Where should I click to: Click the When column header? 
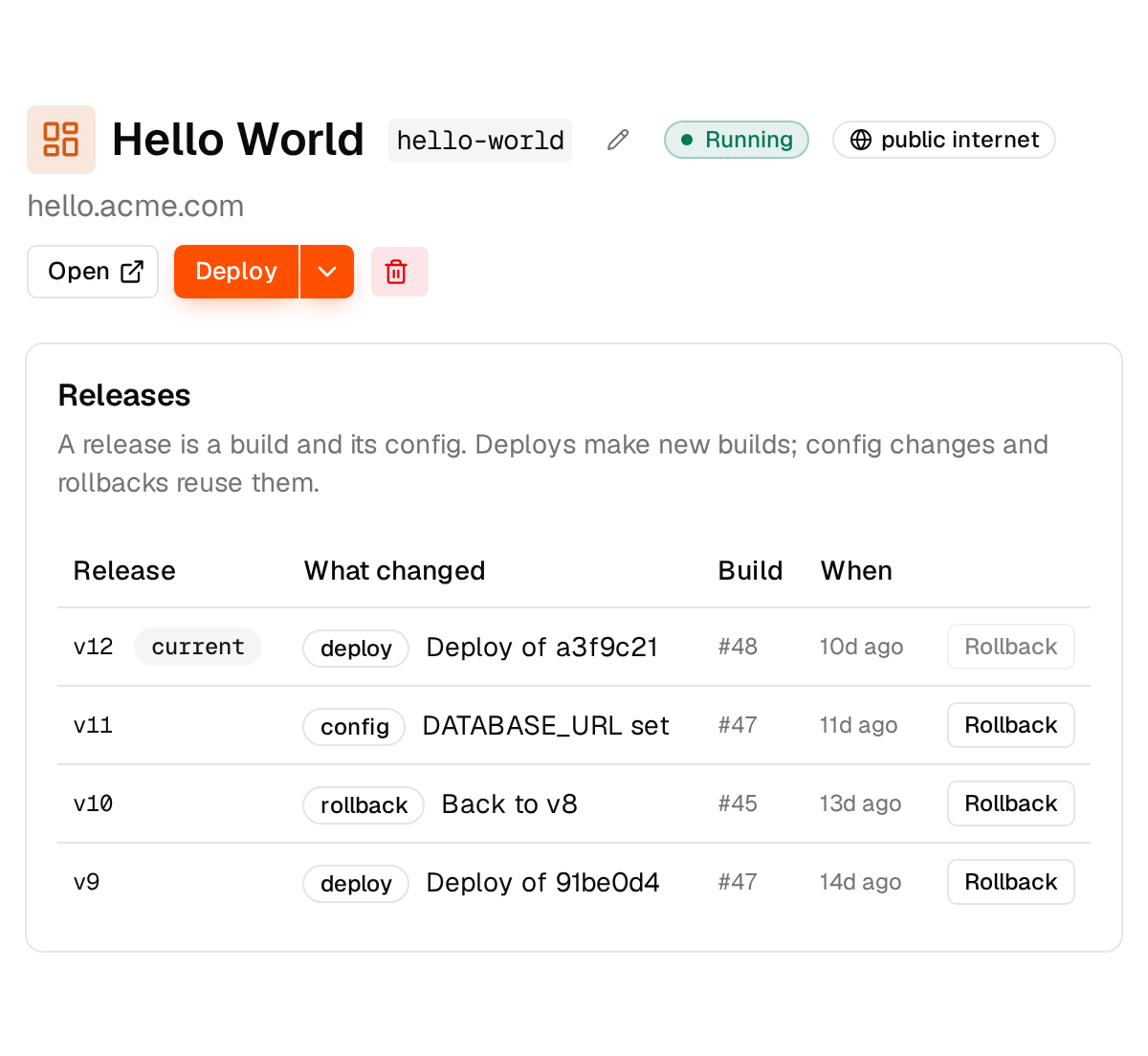pos(856,571)
